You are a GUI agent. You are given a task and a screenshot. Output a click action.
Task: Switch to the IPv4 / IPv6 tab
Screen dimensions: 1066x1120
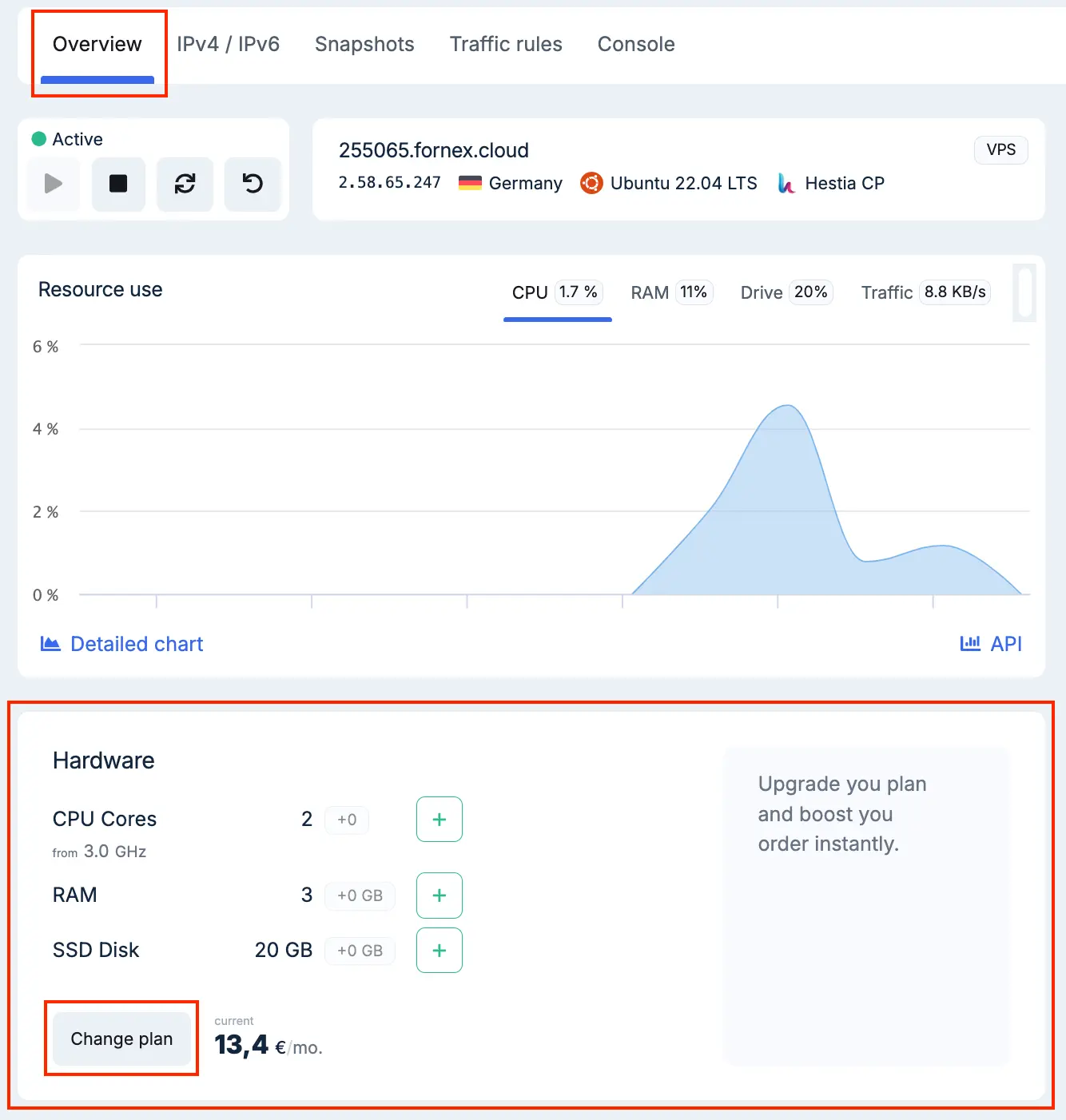(229, 44)
